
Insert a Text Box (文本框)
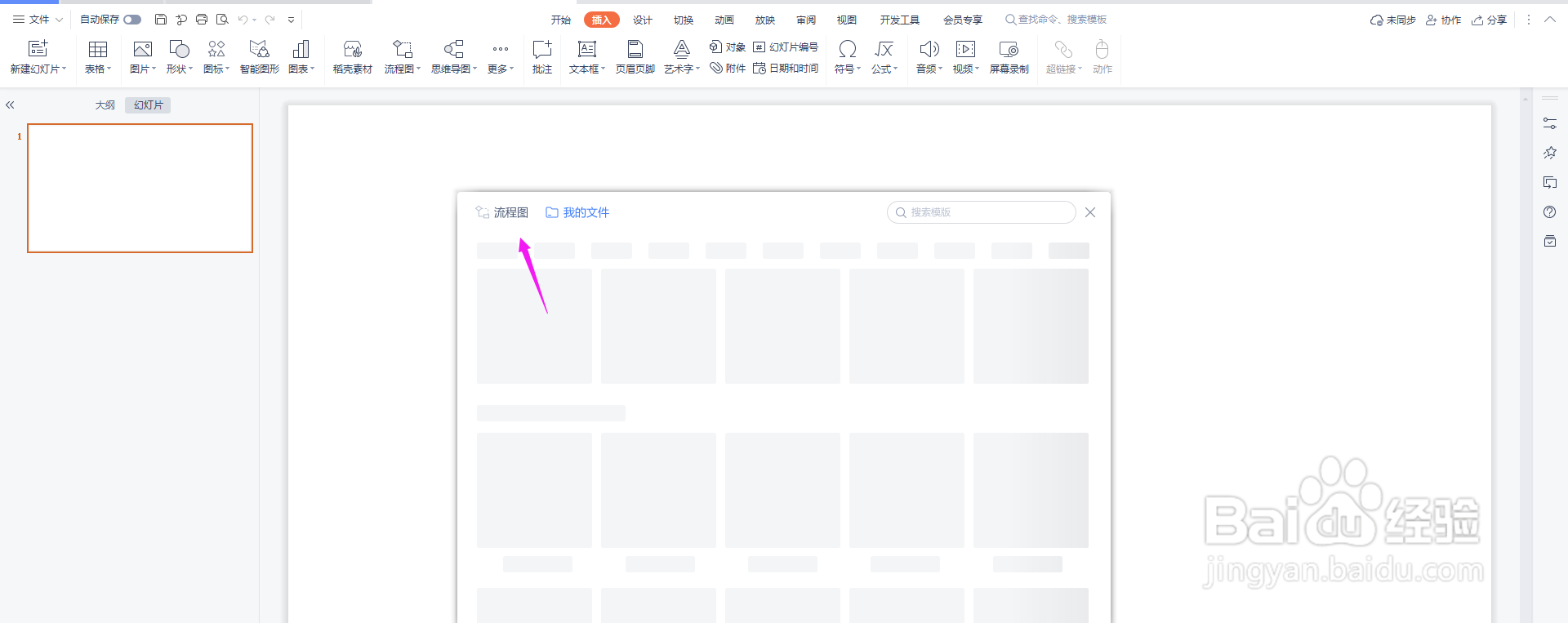(587, 57)
